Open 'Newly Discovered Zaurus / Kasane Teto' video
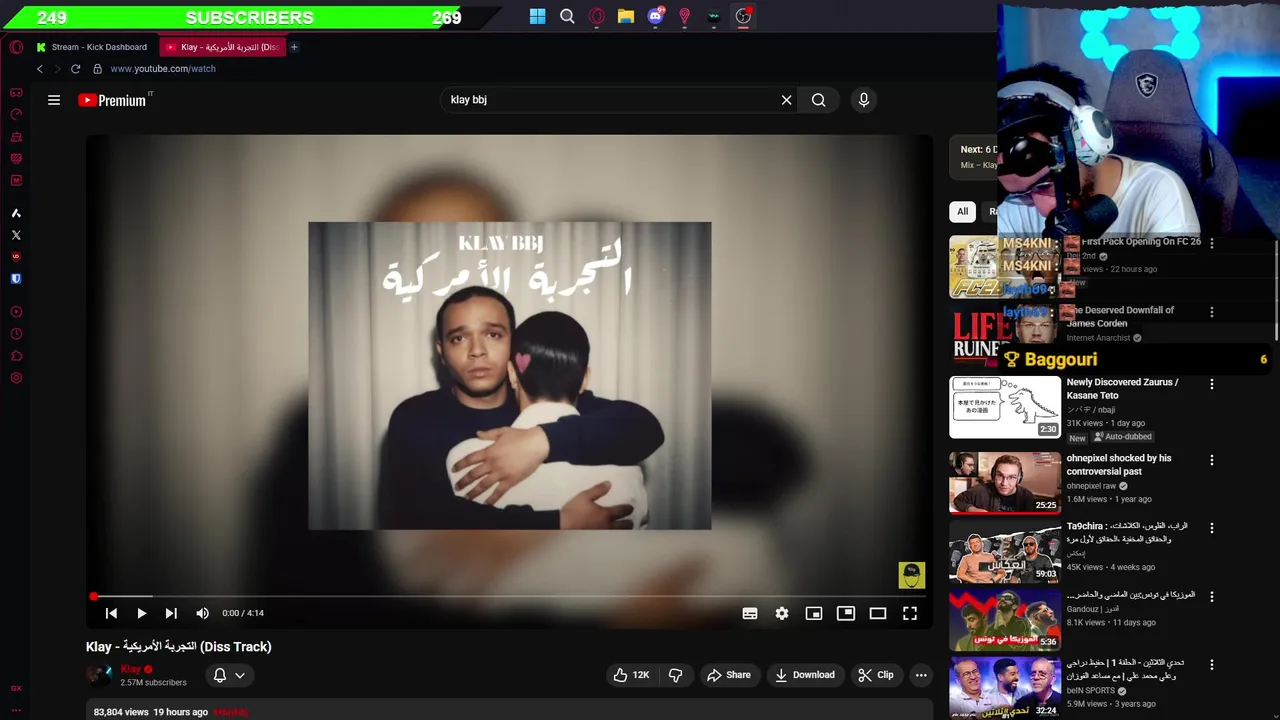The image size is (1280, 720). 1122,389
